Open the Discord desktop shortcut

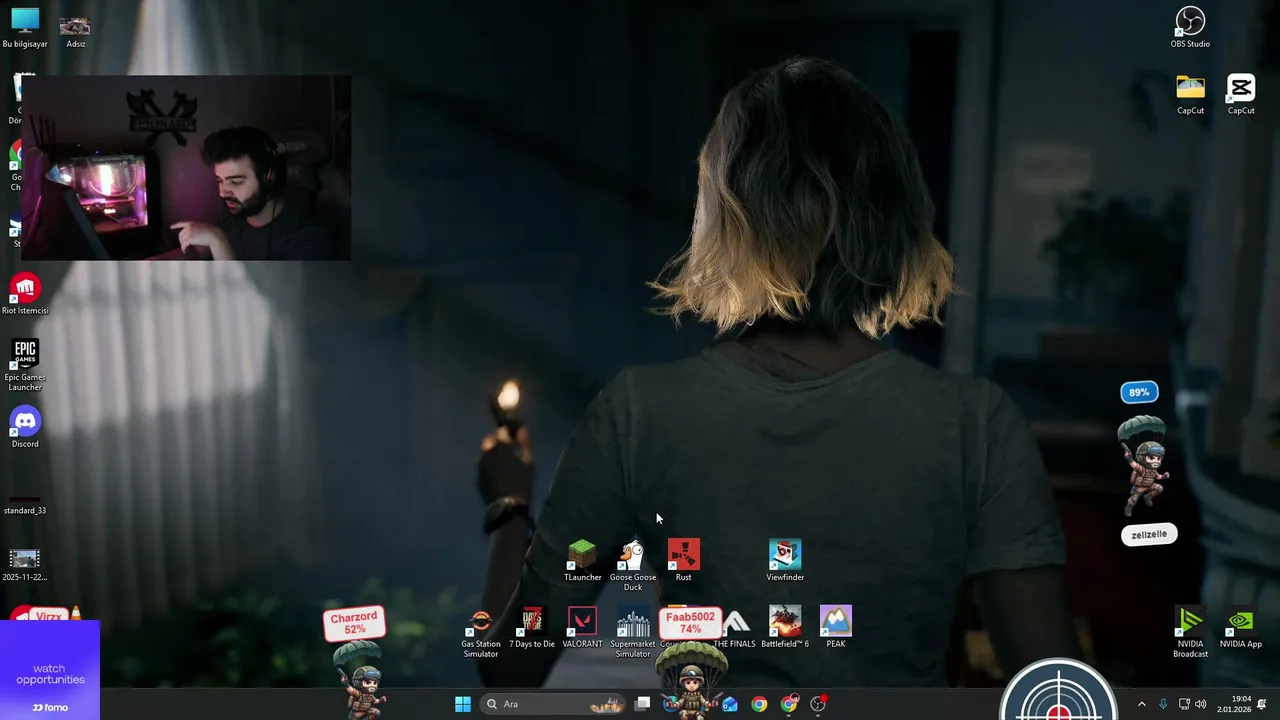pos(25,427)
